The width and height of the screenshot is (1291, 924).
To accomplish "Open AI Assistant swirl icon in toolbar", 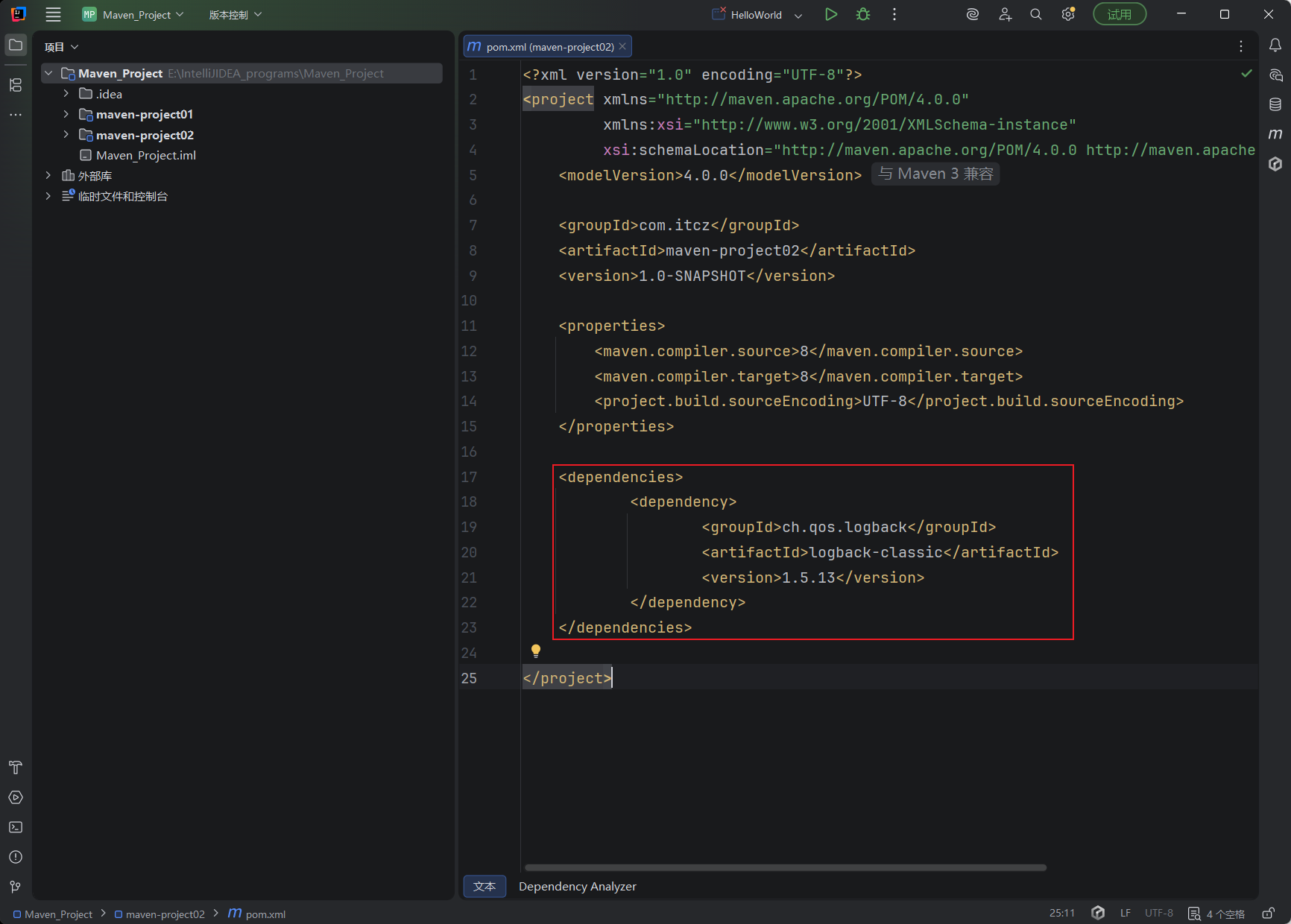I will point(973,14).
